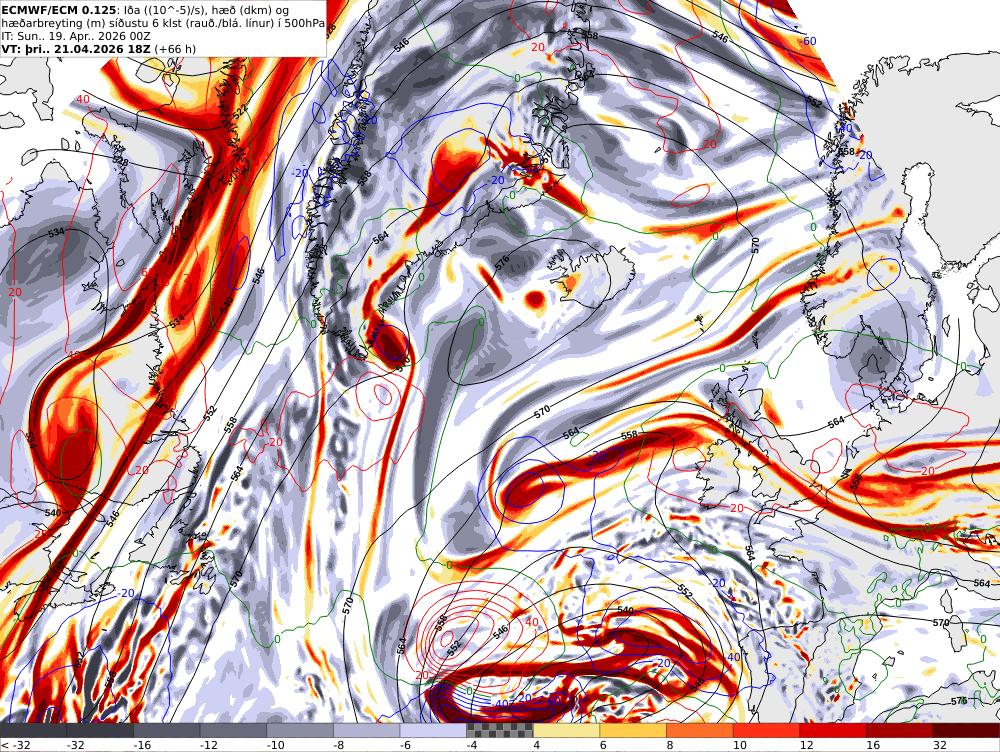Click the '< -32' legend label
This screenshot has width=1000, height=752.
(x=15, y=745)
